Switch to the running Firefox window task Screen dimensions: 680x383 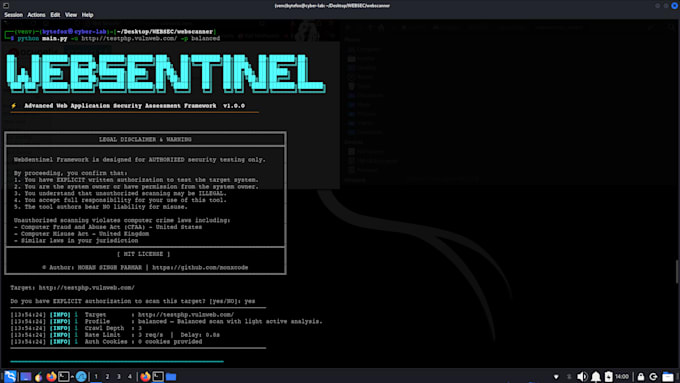145,376
